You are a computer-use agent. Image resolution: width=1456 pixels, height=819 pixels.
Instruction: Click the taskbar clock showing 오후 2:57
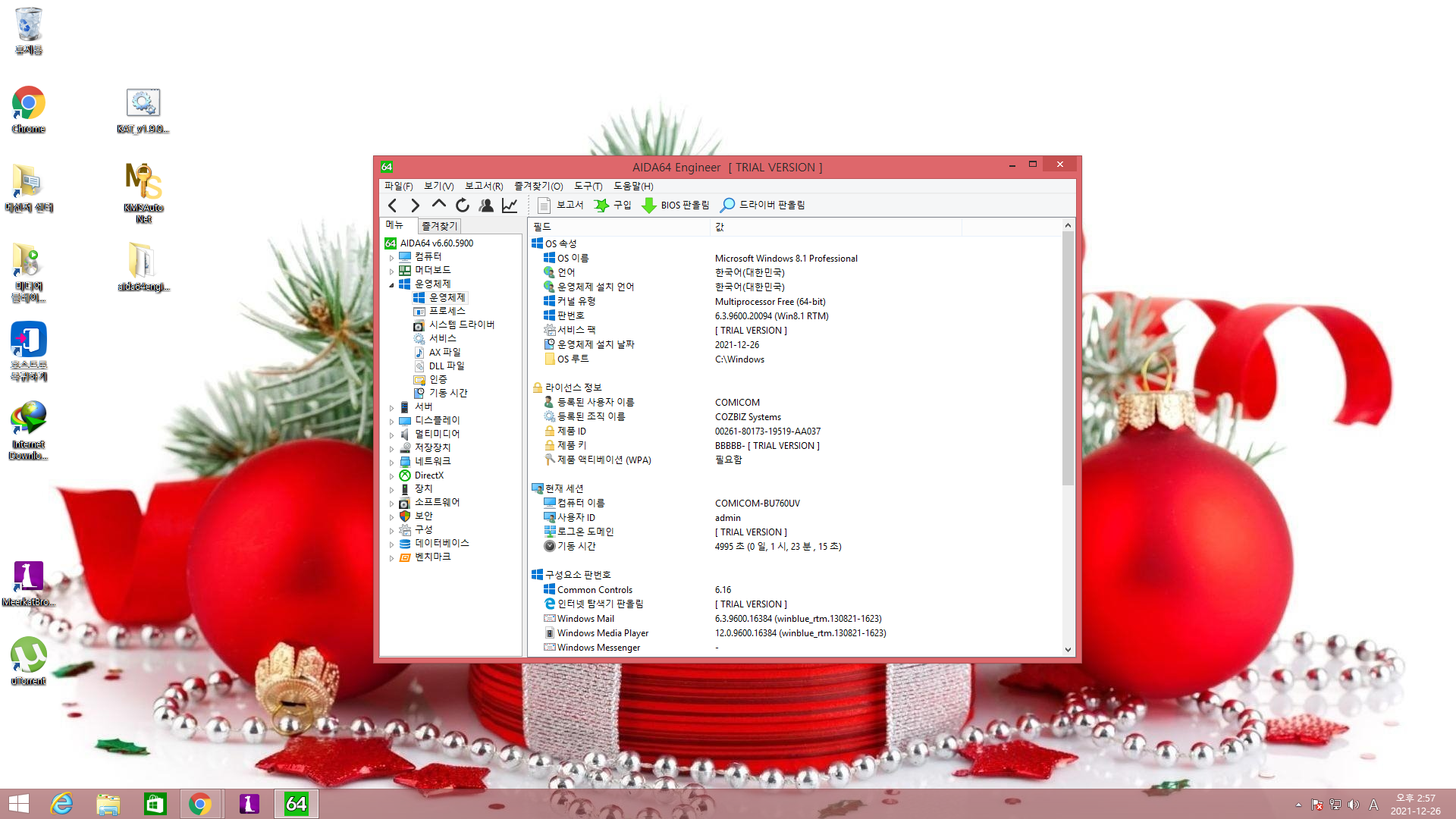(1415, 805)
